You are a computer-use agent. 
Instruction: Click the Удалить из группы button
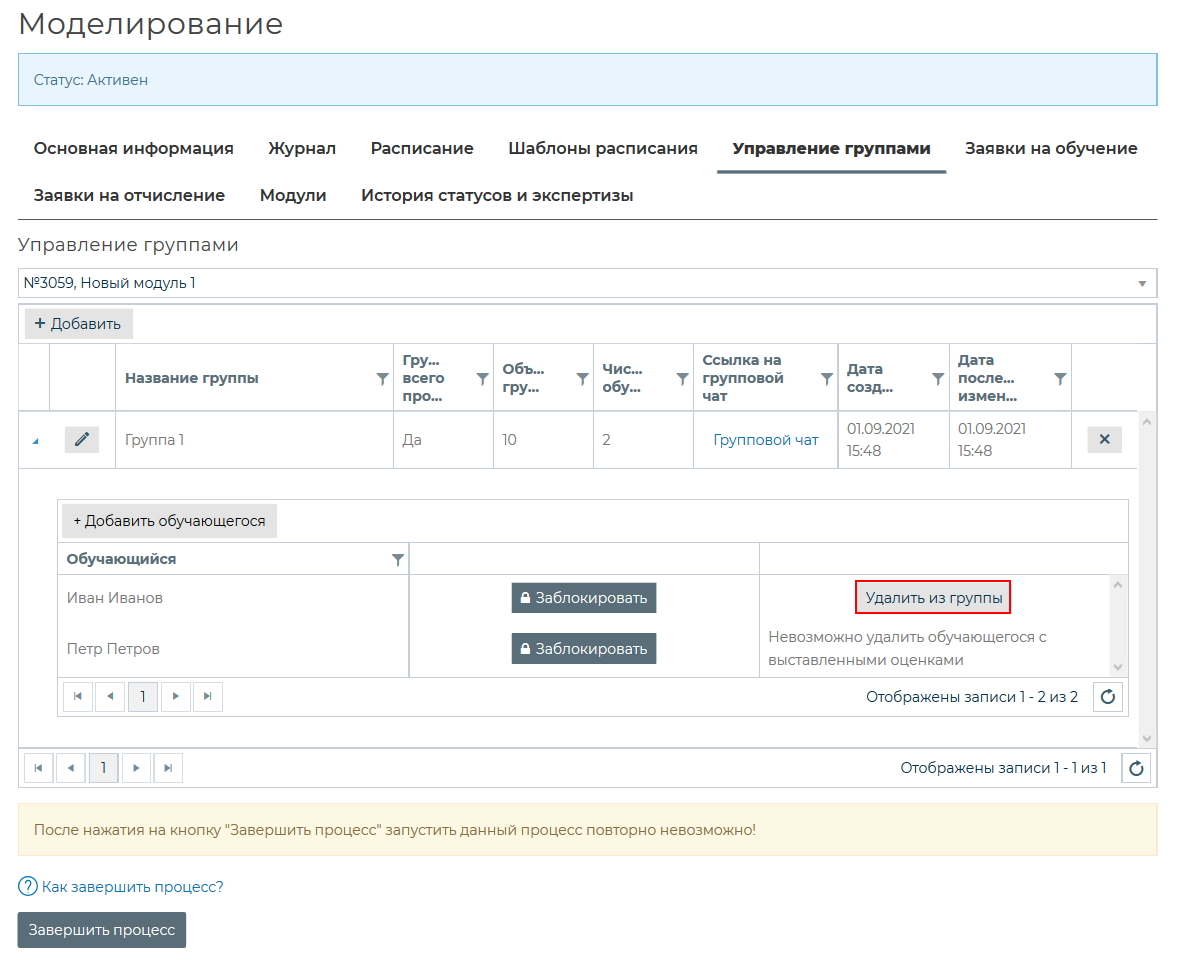pyautogui.click(x=933, y=598)
